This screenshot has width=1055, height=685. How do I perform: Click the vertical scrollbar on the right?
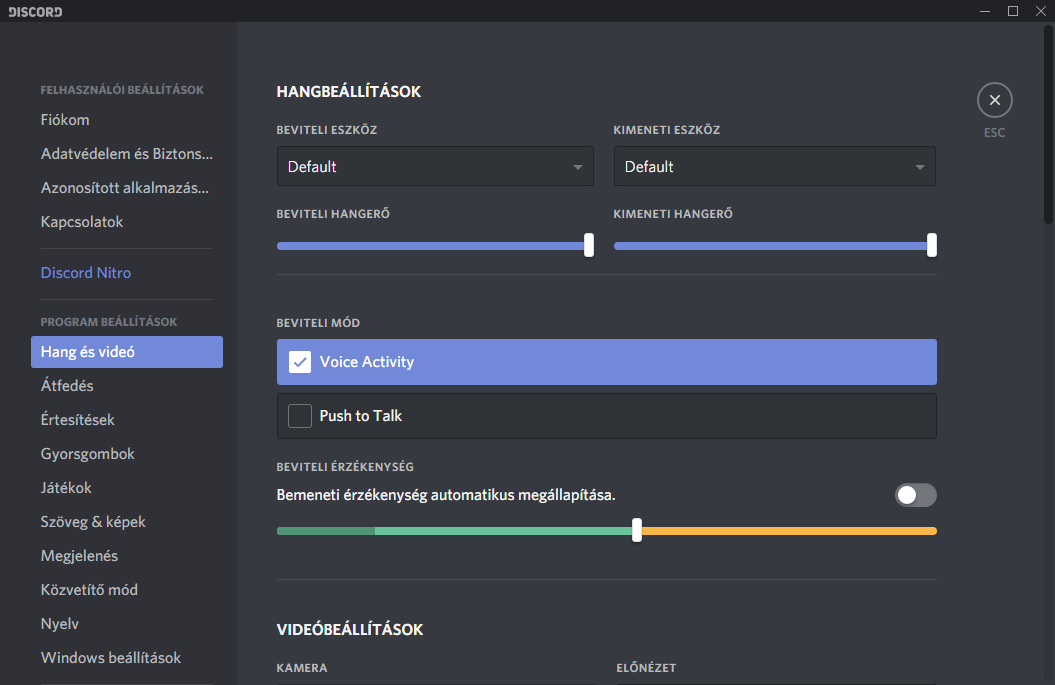point(1048,124)
